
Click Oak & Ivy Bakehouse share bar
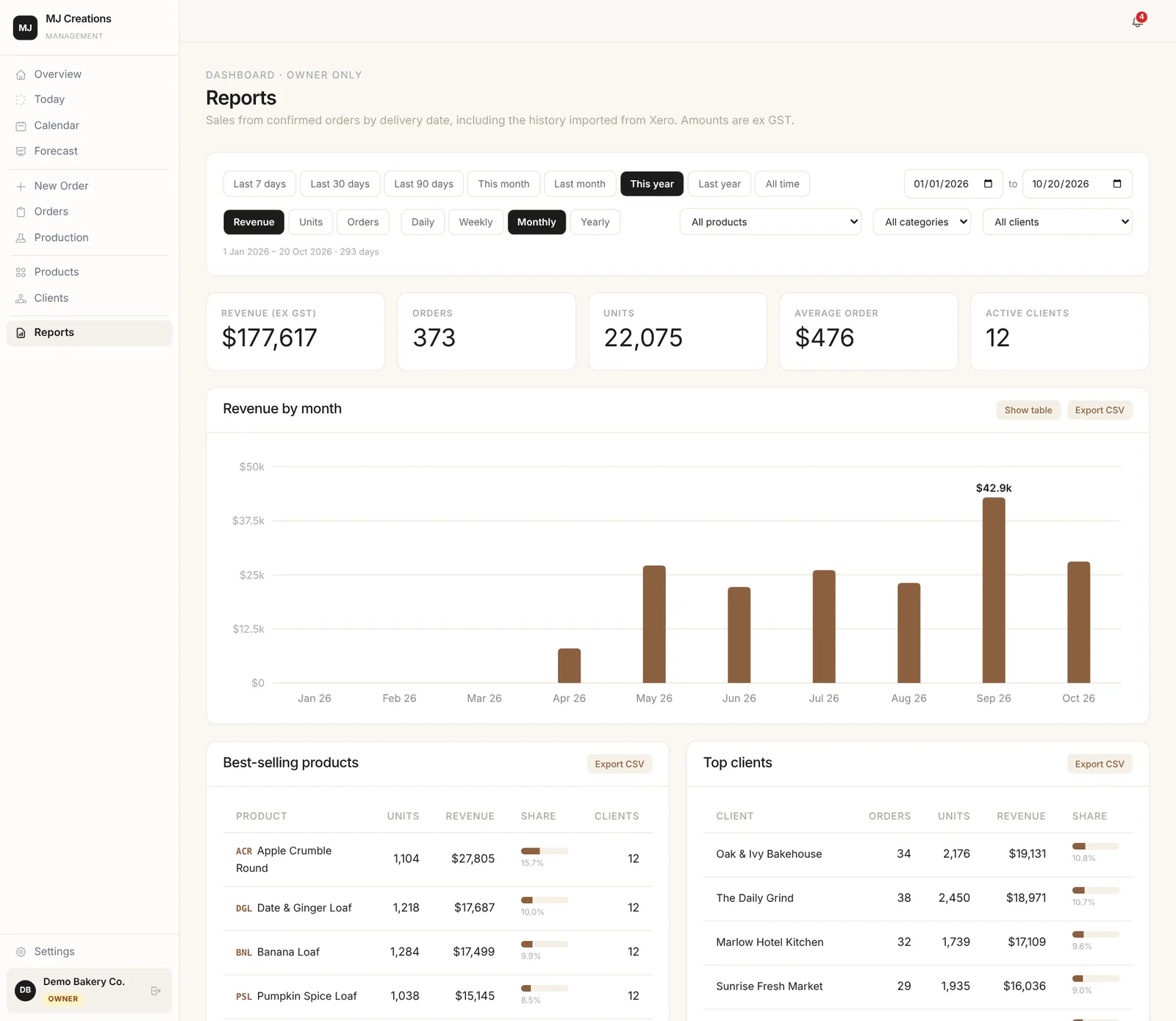pos(1096,846)
